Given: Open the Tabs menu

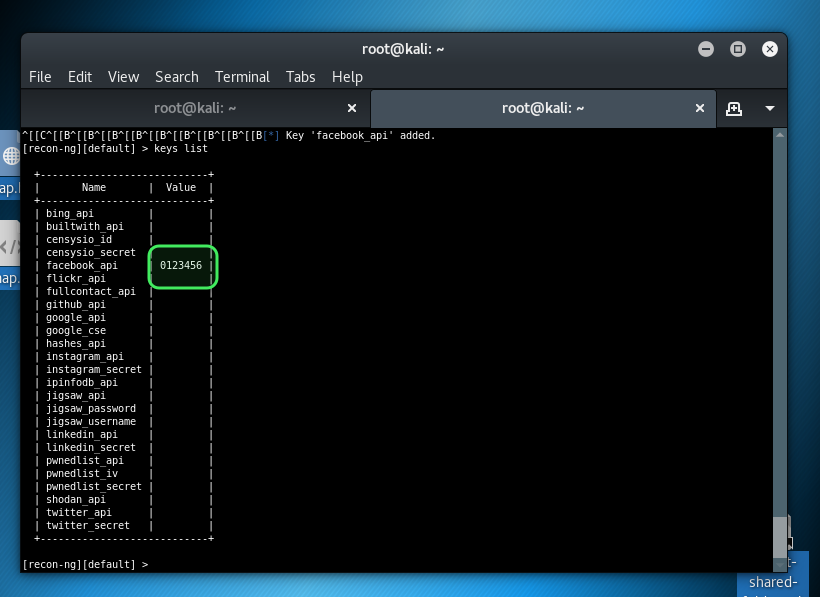Looking at the screenshot, I should pos(300,77).
